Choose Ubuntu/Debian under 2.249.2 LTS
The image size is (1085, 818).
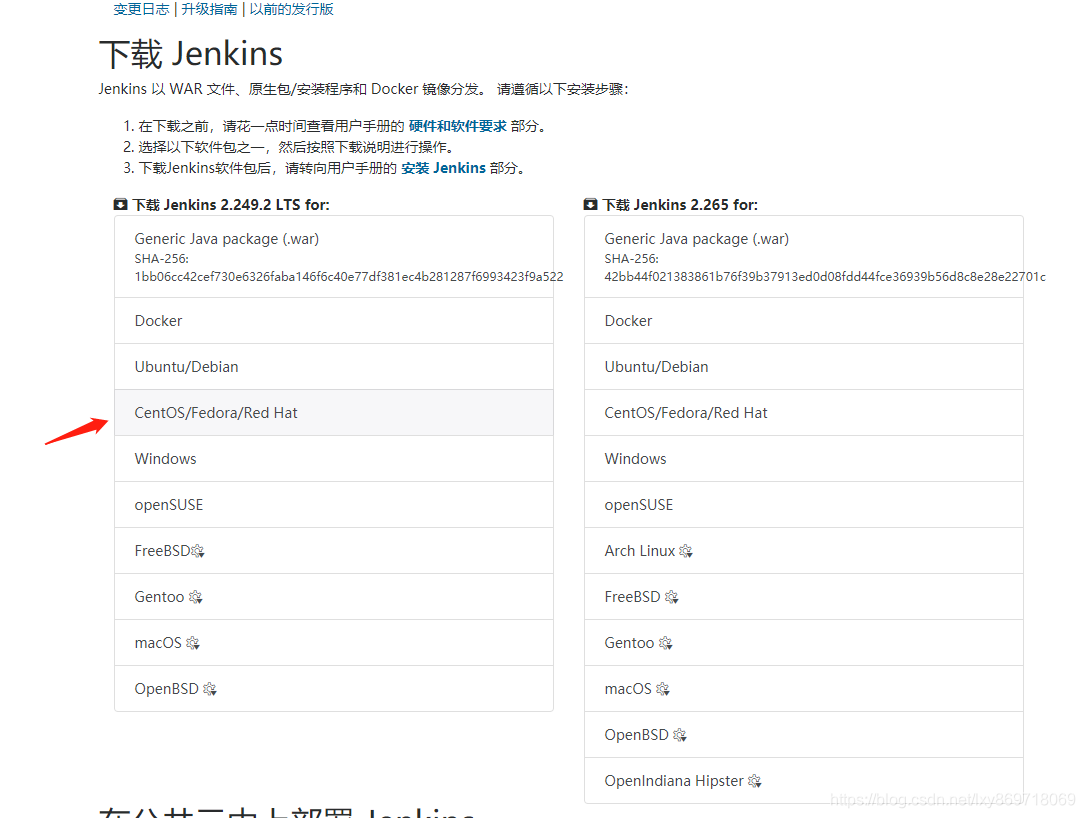(x=334, y=367)
